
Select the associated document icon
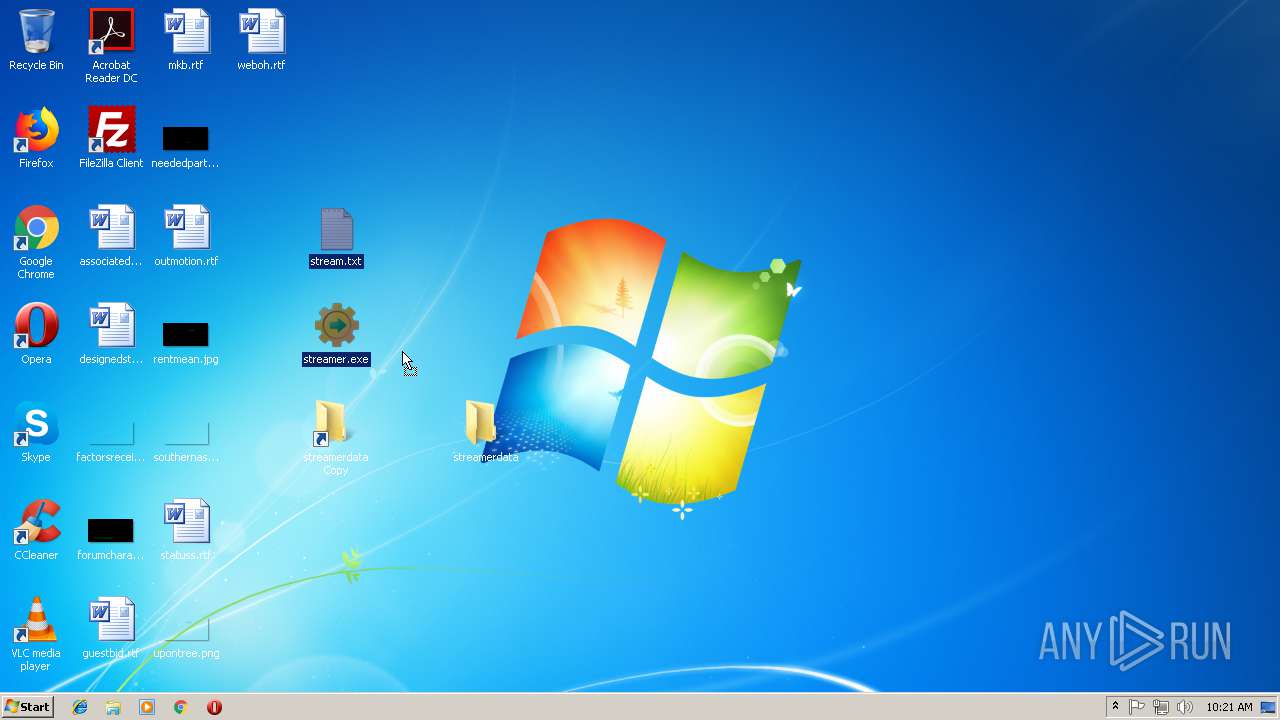point(111,236)
